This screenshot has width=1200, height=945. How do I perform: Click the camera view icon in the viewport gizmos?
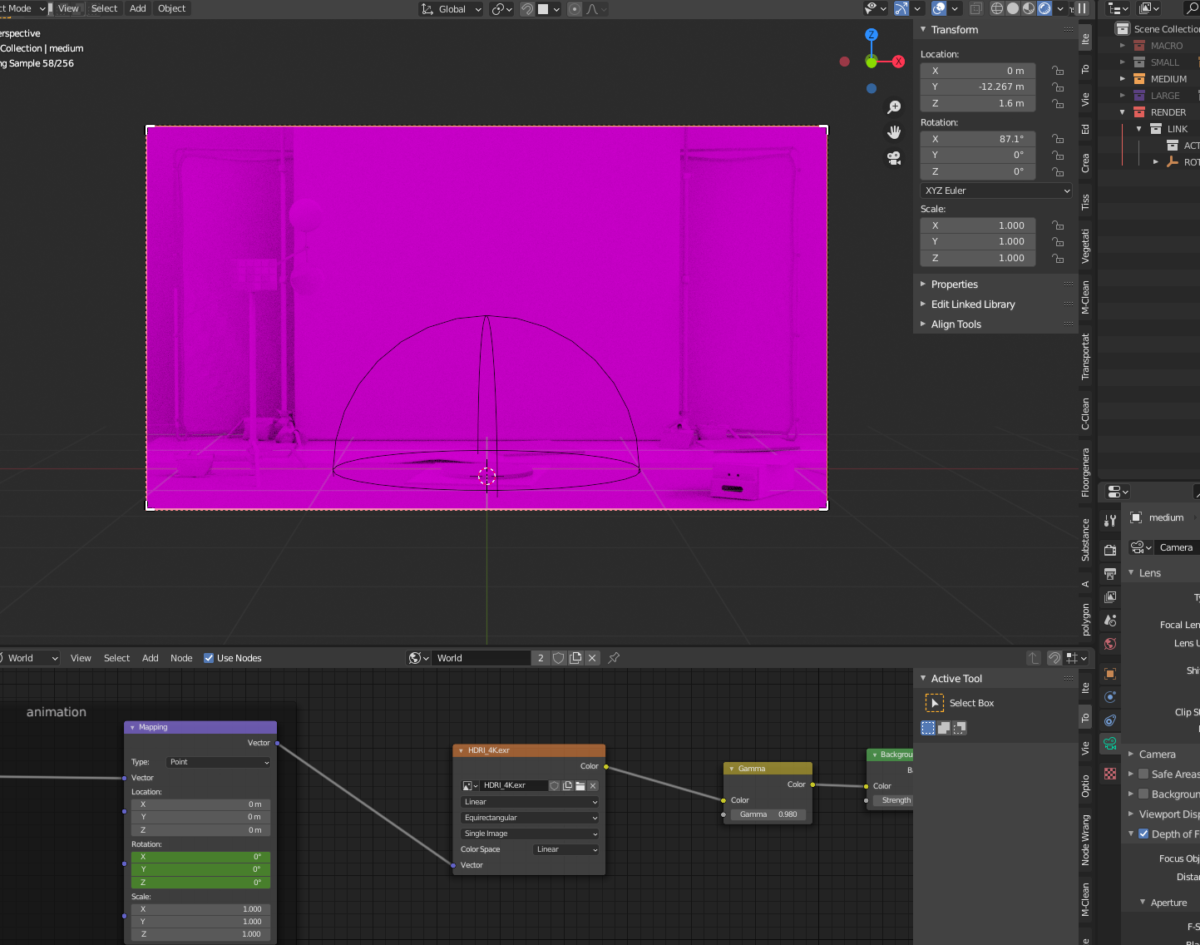(x=893, y=157)
